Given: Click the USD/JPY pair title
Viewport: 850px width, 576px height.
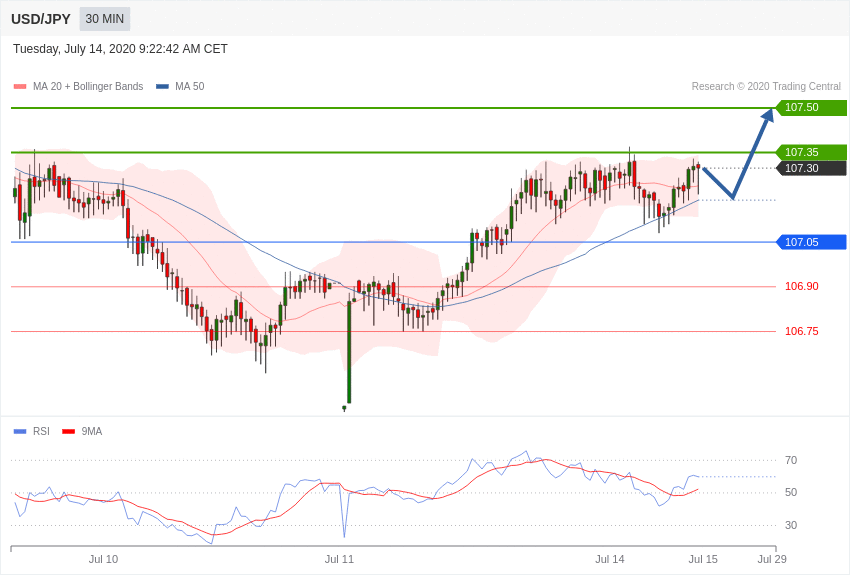Looking at the screenshot, I should point(41,19).
